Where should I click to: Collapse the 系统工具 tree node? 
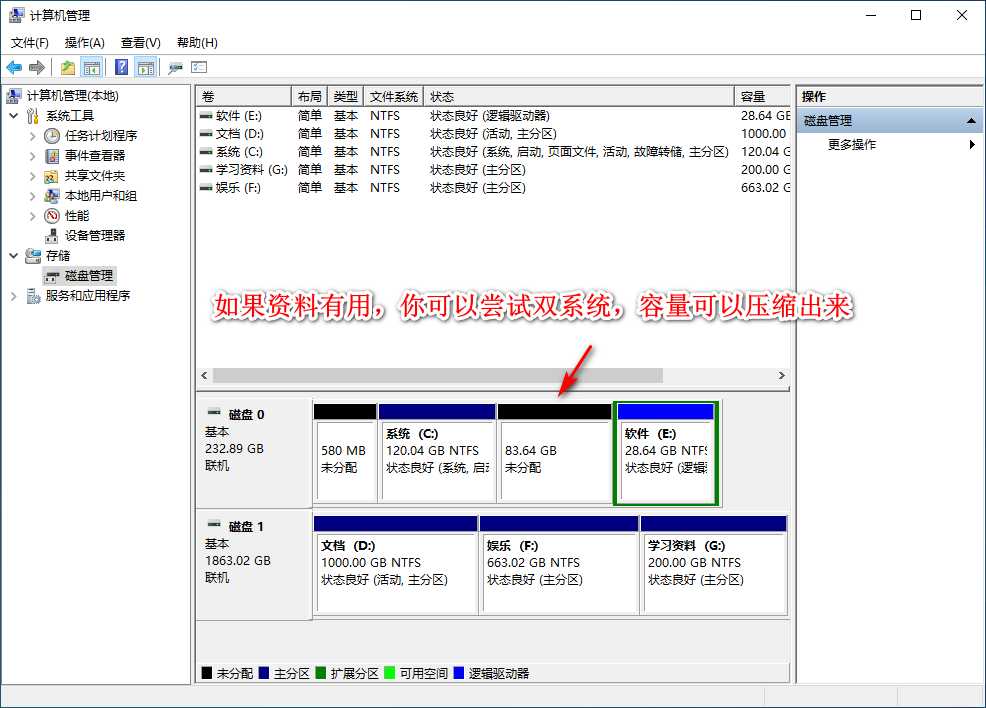click(x=14, y=116)
